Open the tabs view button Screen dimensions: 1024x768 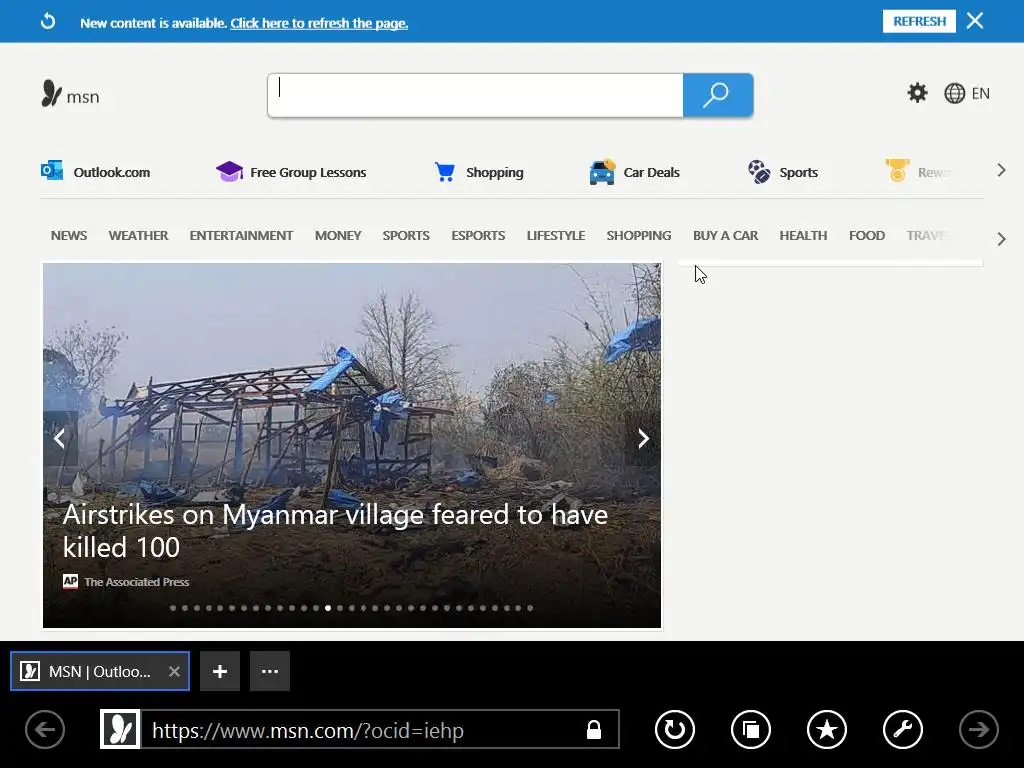point(750,729)
